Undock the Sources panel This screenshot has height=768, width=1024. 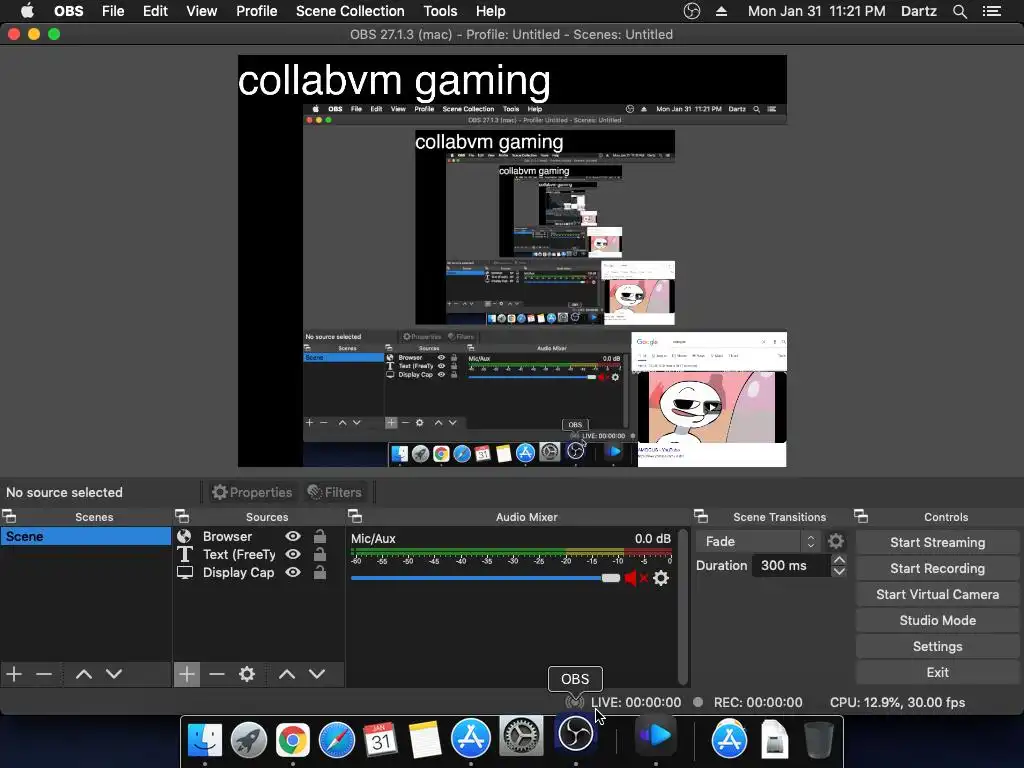click(x=182, y=517)
